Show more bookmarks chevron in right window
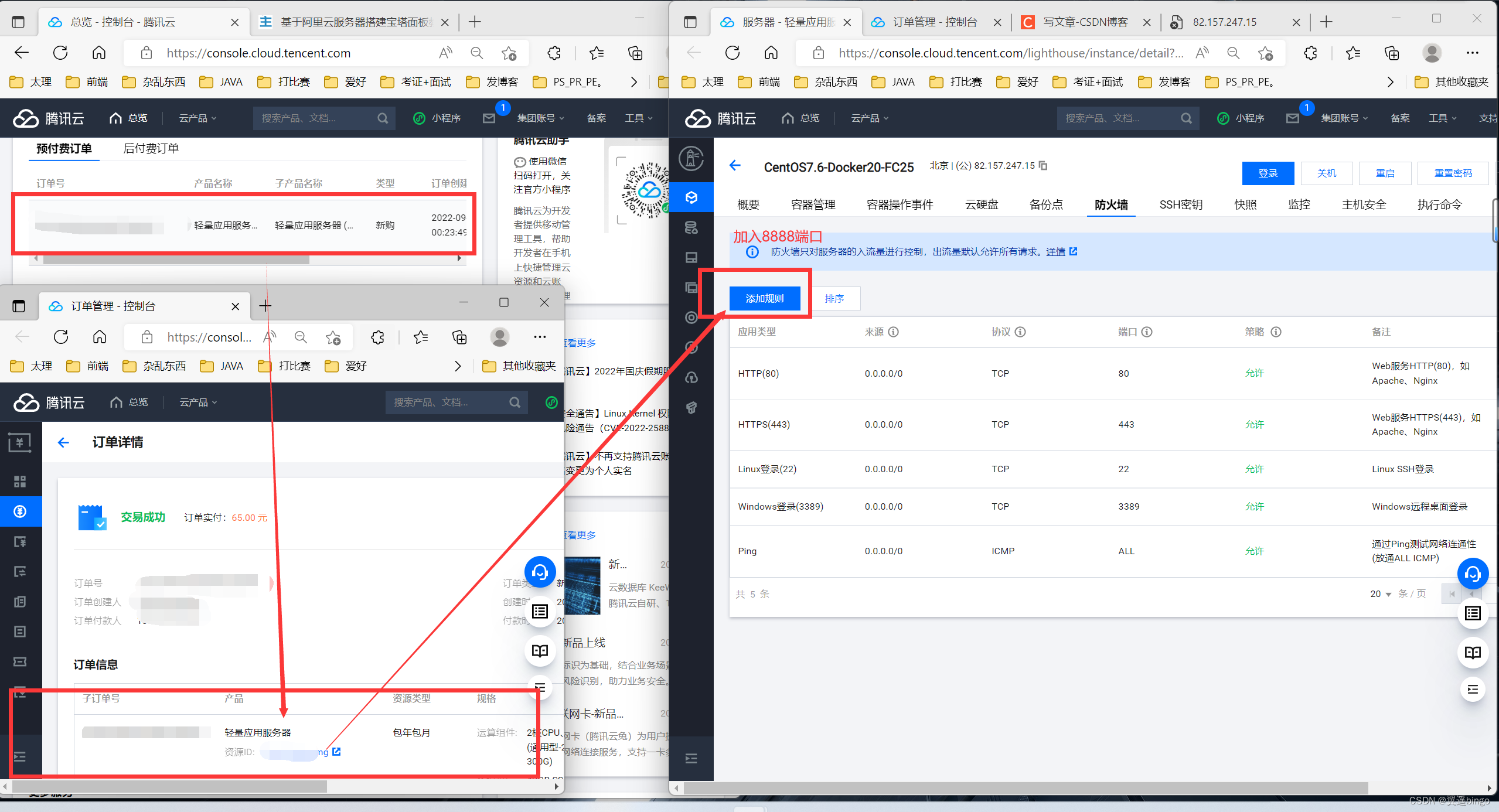 click(x=1390, y=82)
